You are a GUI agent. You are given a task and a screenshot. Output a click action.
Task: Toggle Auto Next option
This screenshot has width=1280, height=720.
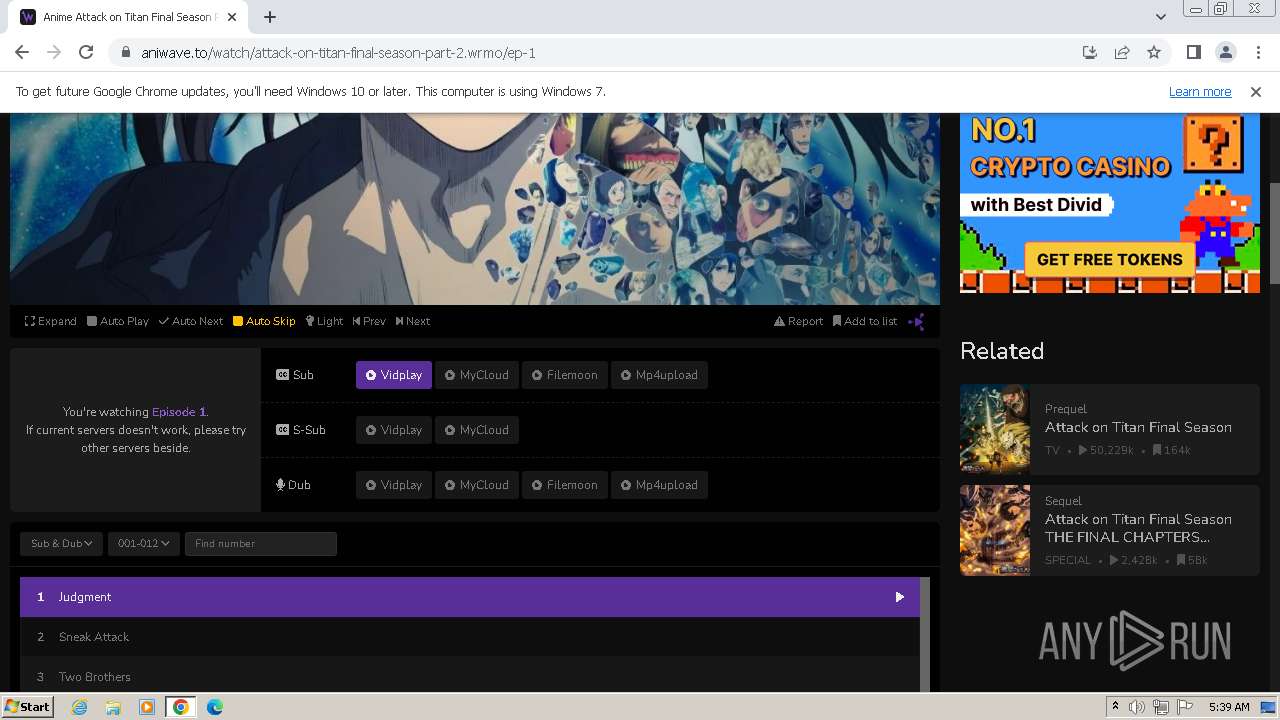[191, 321]
